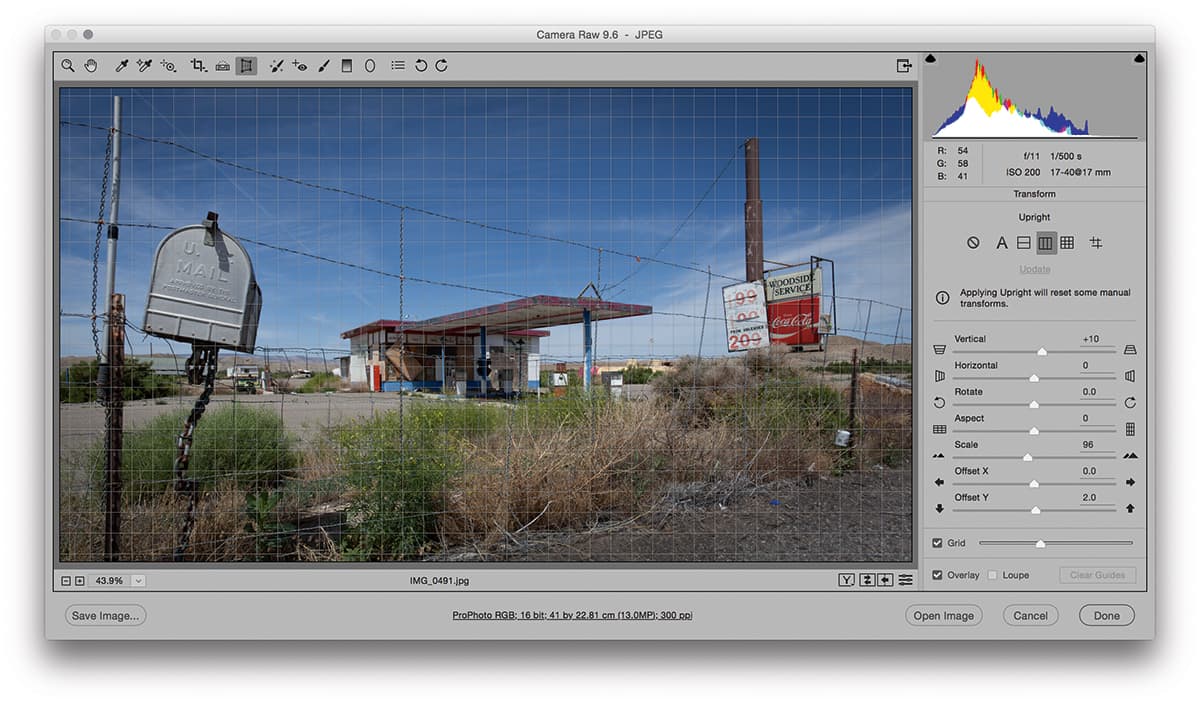Select the Red Eye Removal tool
This screenshot has width=1200, height=704.
pos(300,66)
